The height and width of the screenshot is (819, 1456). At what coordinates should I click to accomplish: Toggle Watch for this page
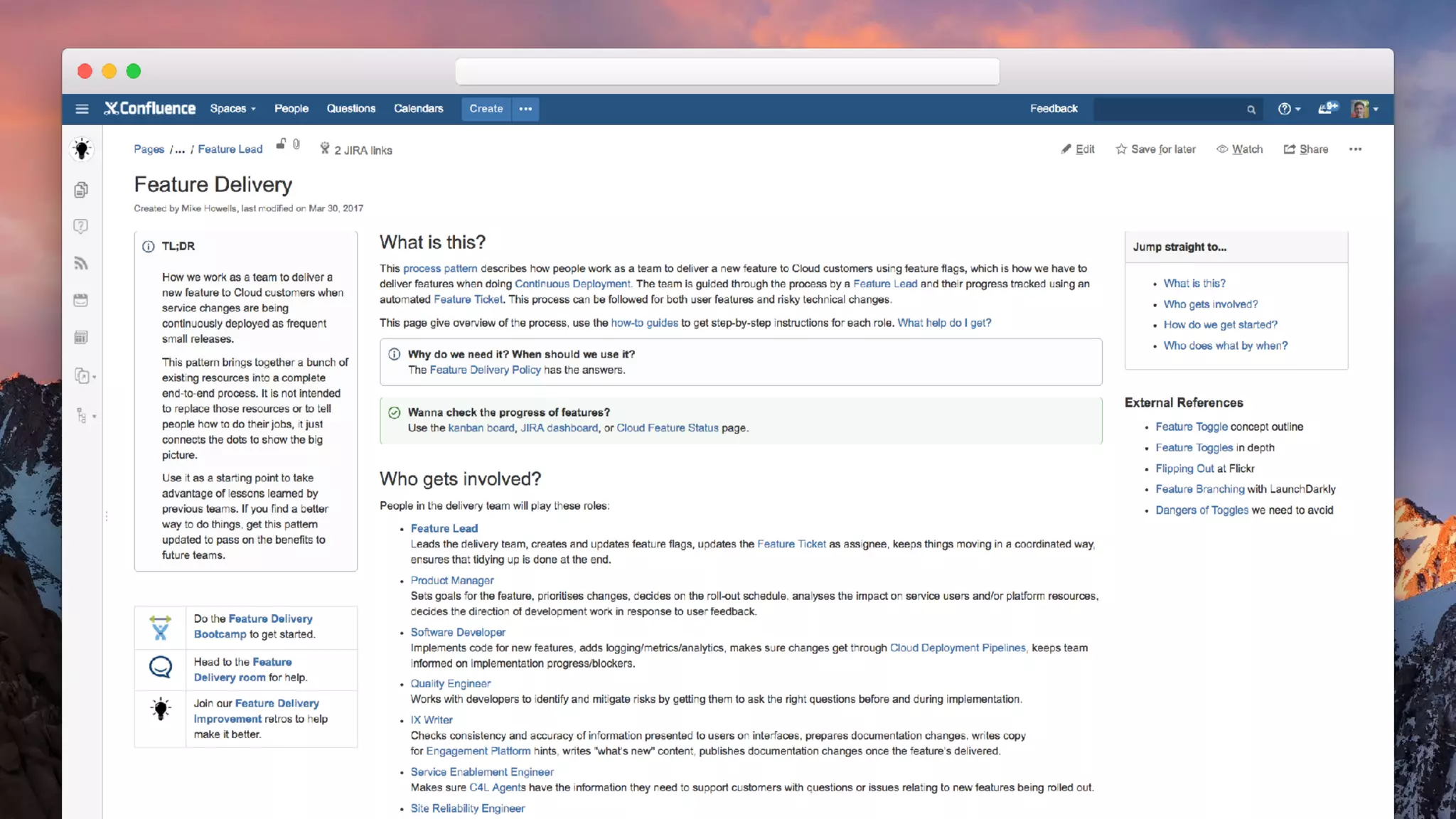click(1239, 149)
